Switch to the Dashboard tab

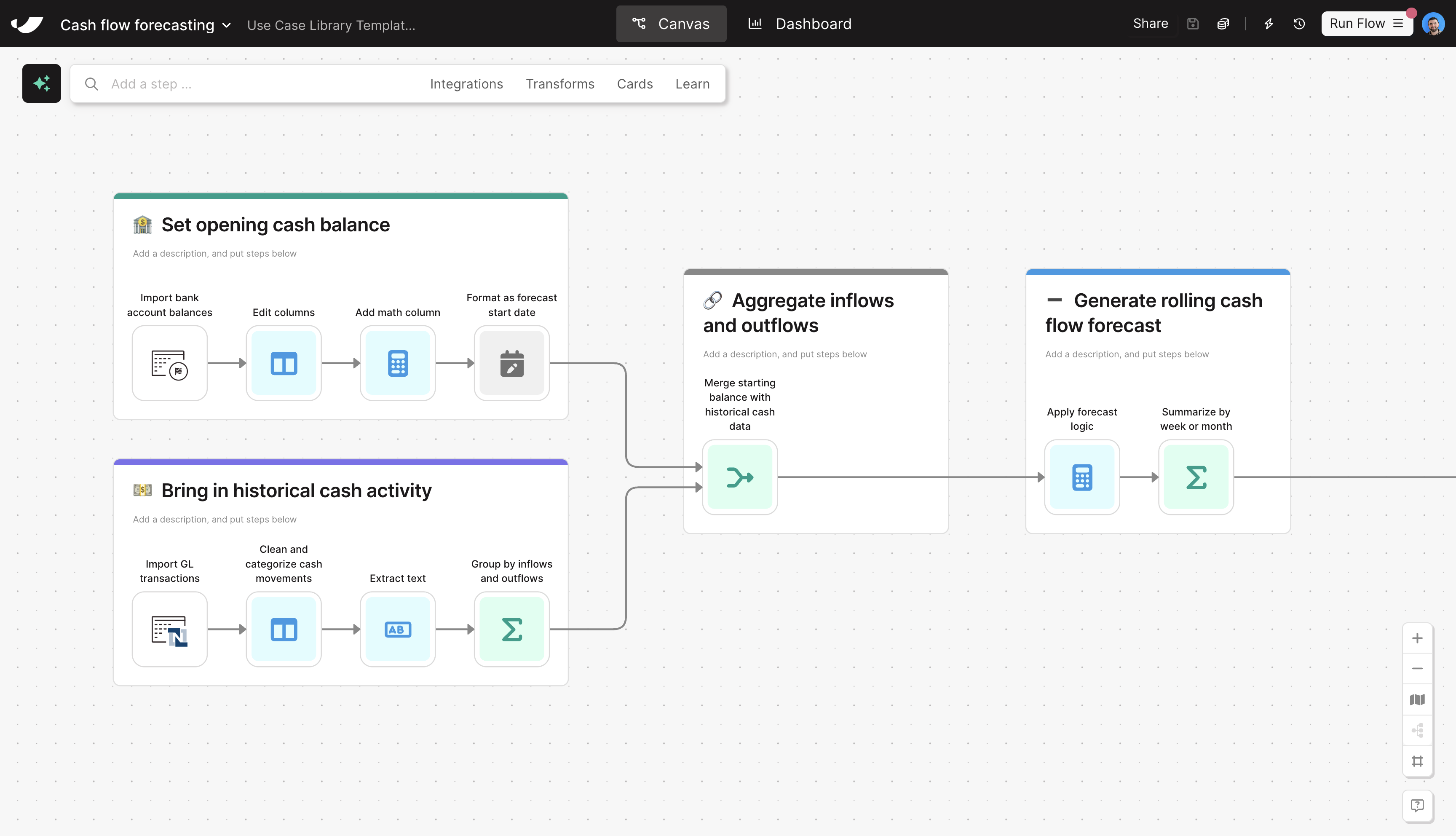800,24
